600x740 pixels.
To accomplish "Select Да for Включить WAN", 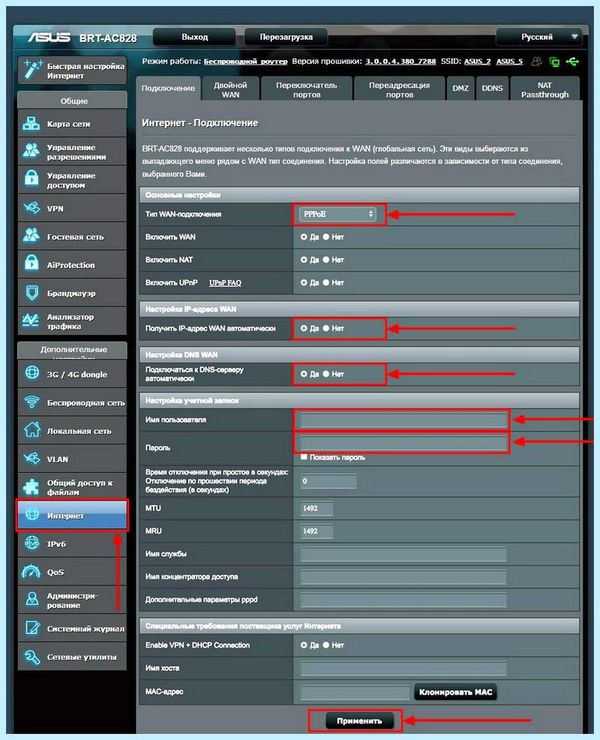I will click(304, 237).
